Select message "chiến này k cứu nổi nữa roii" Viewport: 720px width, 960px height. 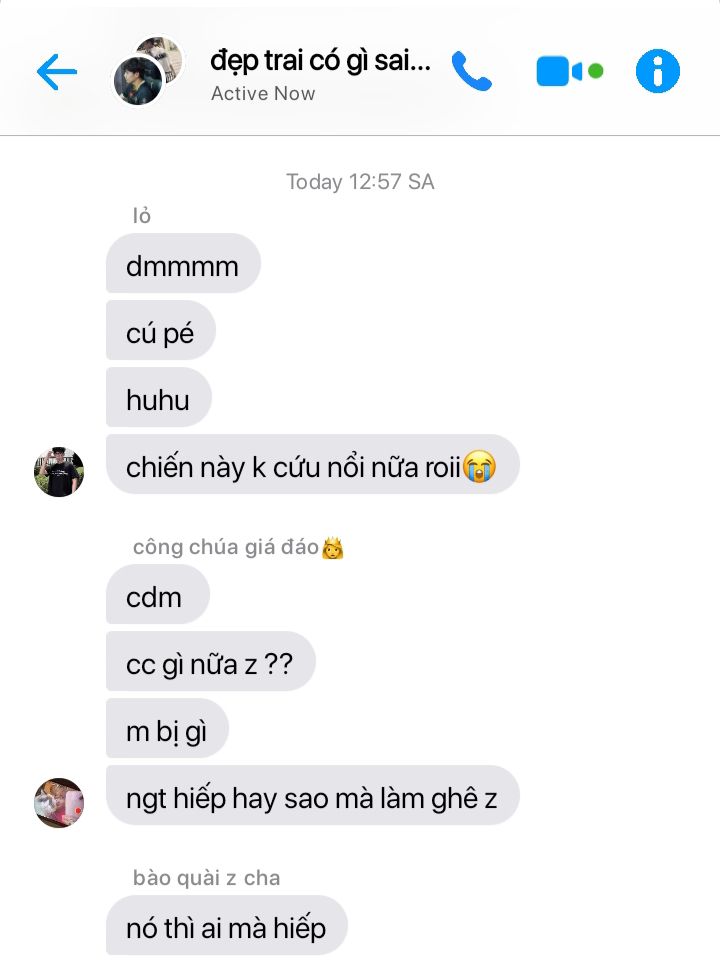tap(313, 465)
